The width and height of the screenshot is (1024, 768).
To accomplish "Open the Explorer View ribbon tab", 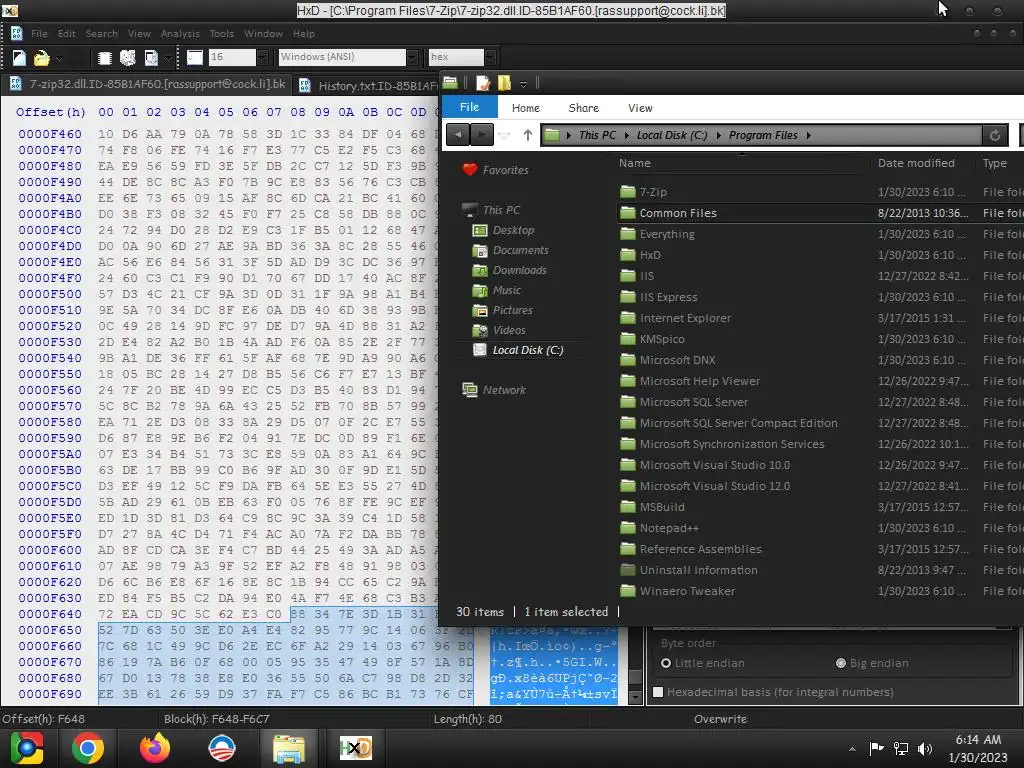I will [x=640, y=108].
